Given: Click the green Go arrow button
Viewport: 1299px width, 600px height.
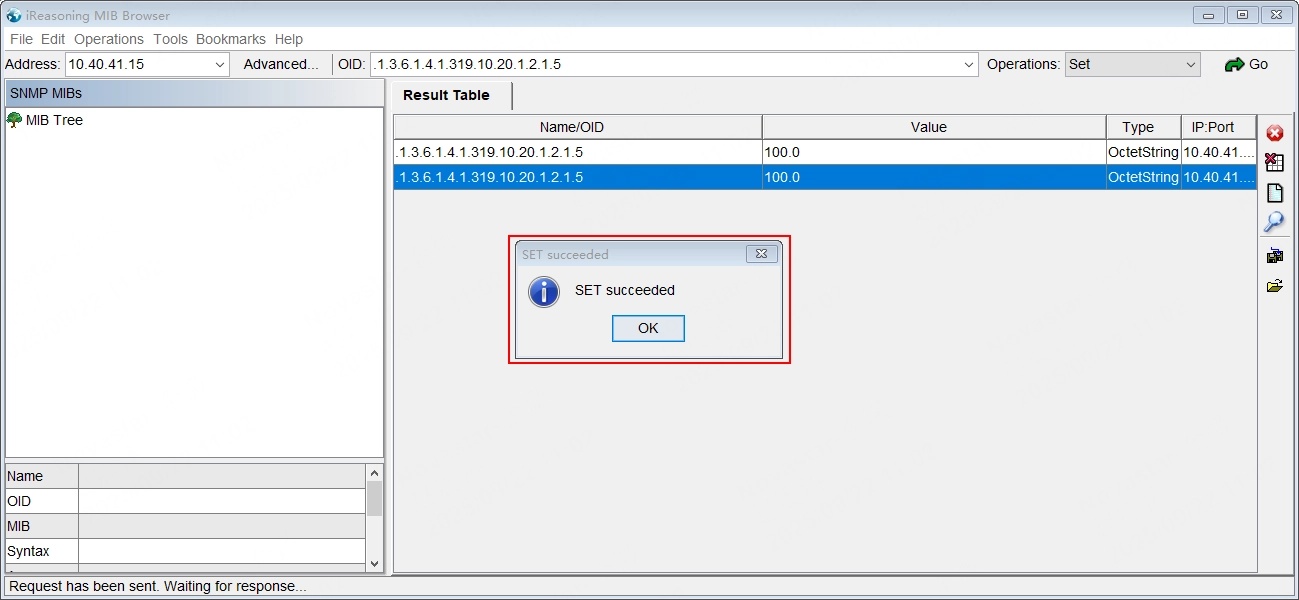Looking at the screenshot, I should click(x=1246, y=64).
